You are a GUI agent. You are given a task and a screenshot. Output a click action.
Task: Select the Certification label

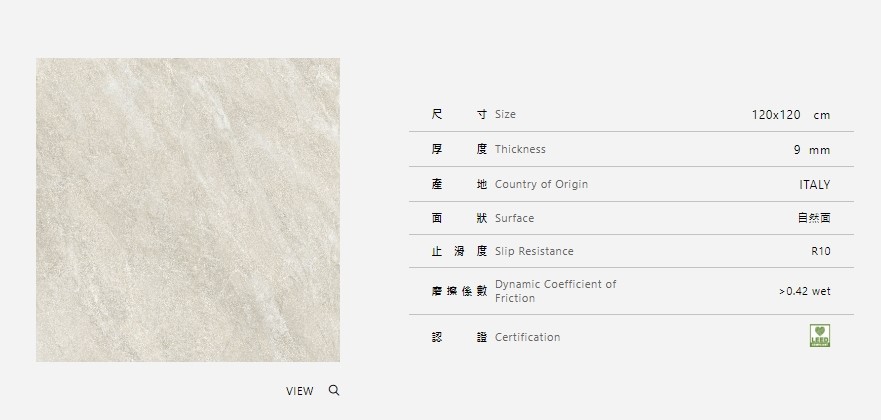coord(527,337)
